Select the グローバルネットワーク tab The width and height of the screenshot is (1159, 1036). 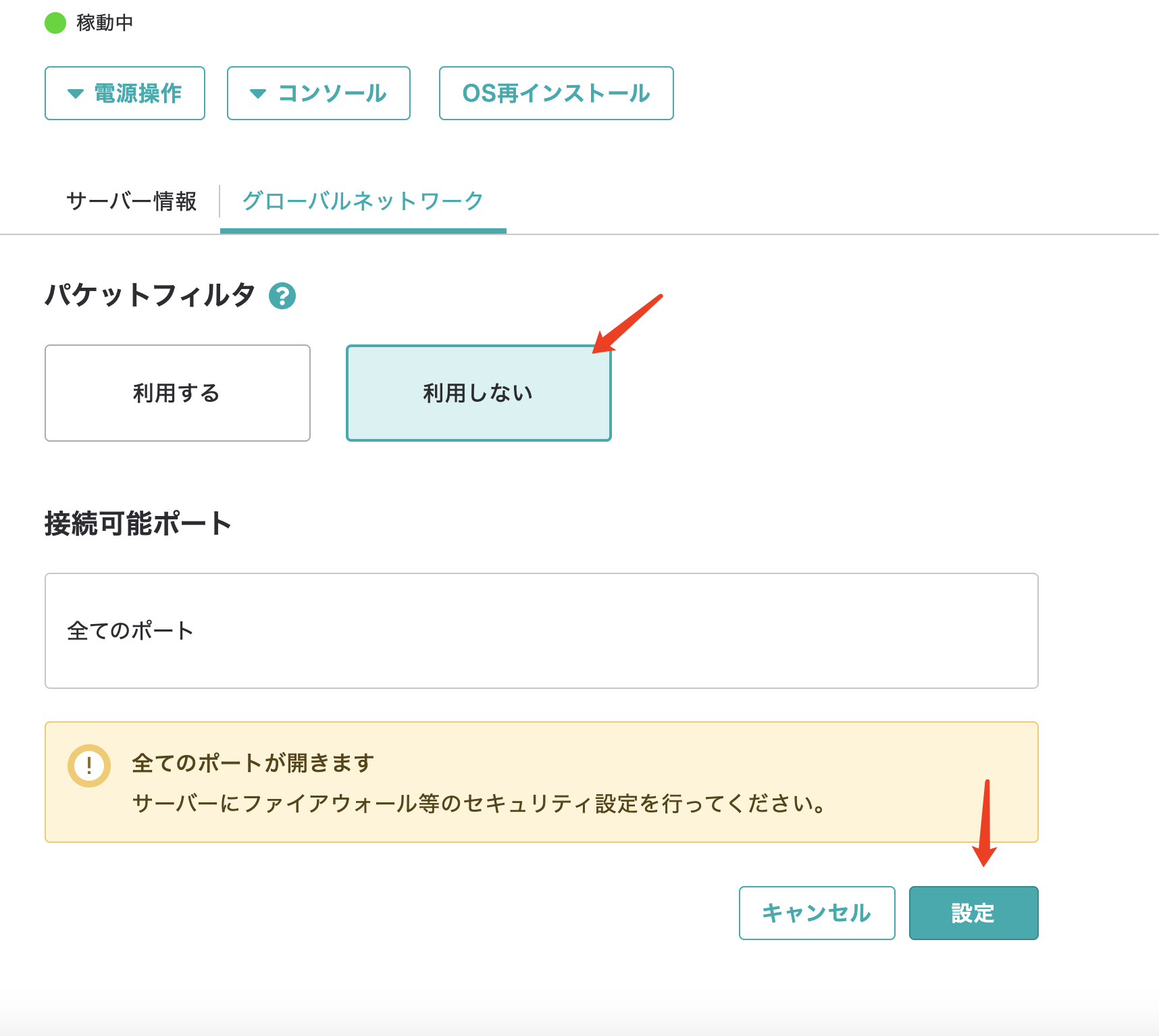point(363,201)
